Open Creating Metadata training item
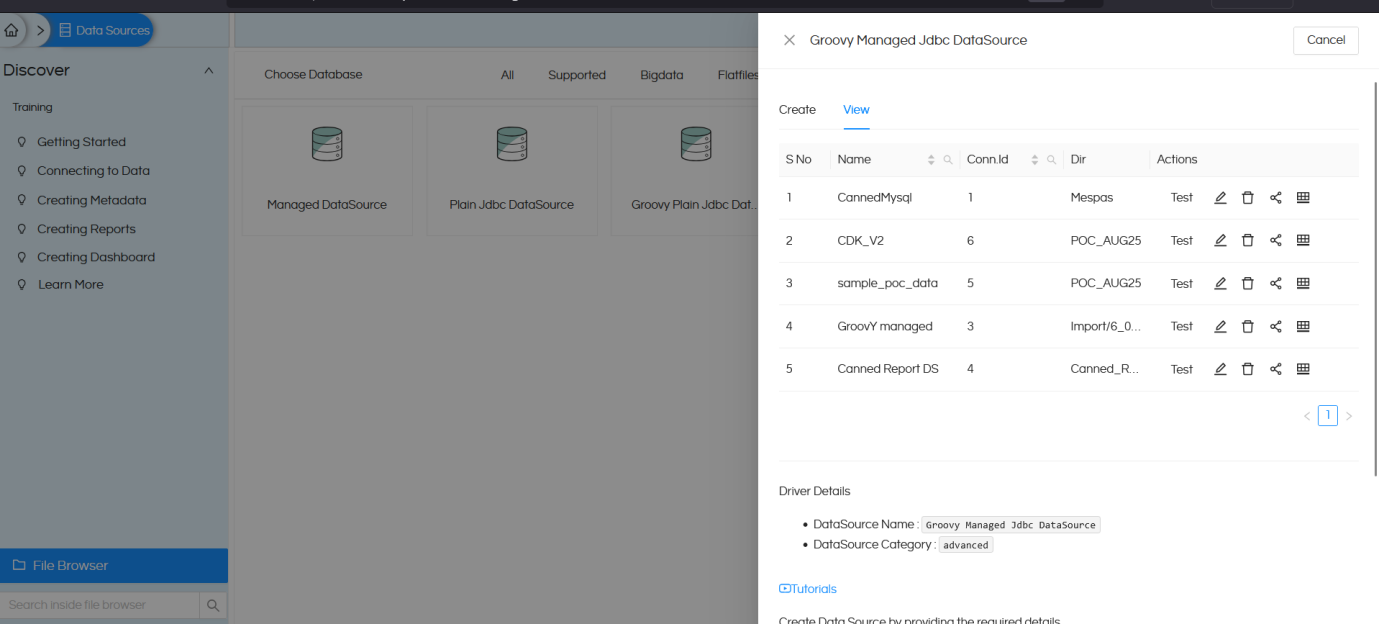The width and height of the screenshot is (1379, 624). 92,200
